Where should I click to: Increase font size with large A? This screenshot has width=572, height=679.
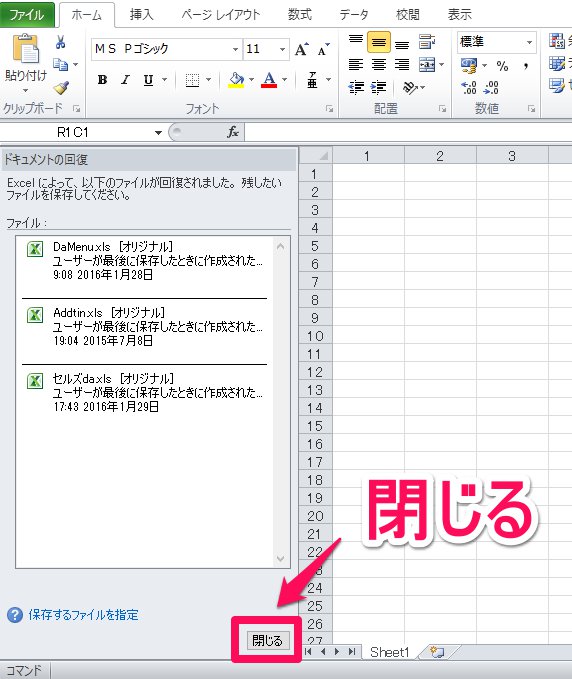click(x=301, y=49)
